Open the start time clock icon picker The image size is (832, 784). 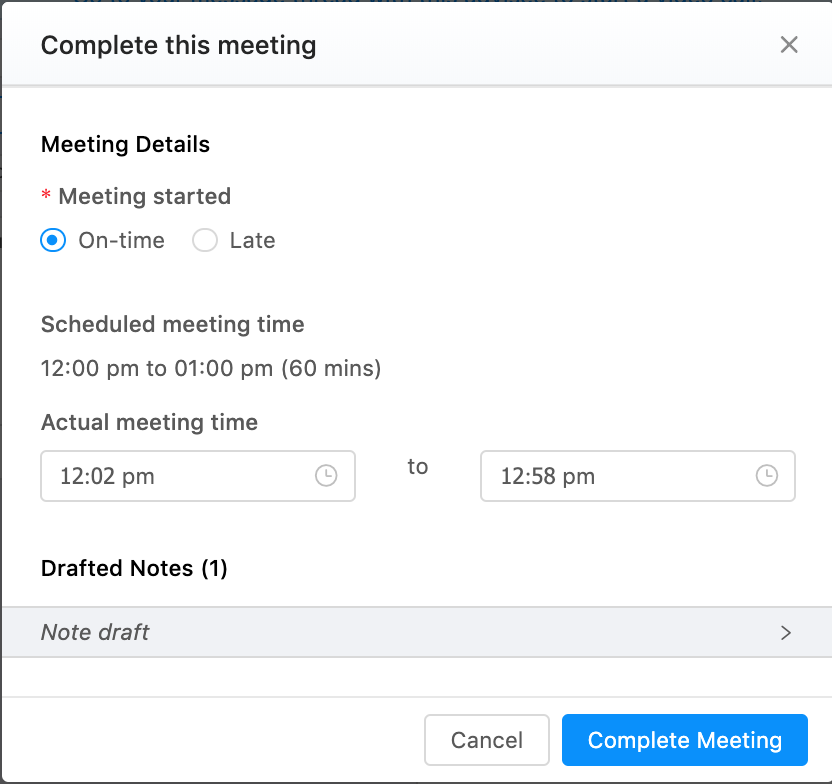pos(326,475)
